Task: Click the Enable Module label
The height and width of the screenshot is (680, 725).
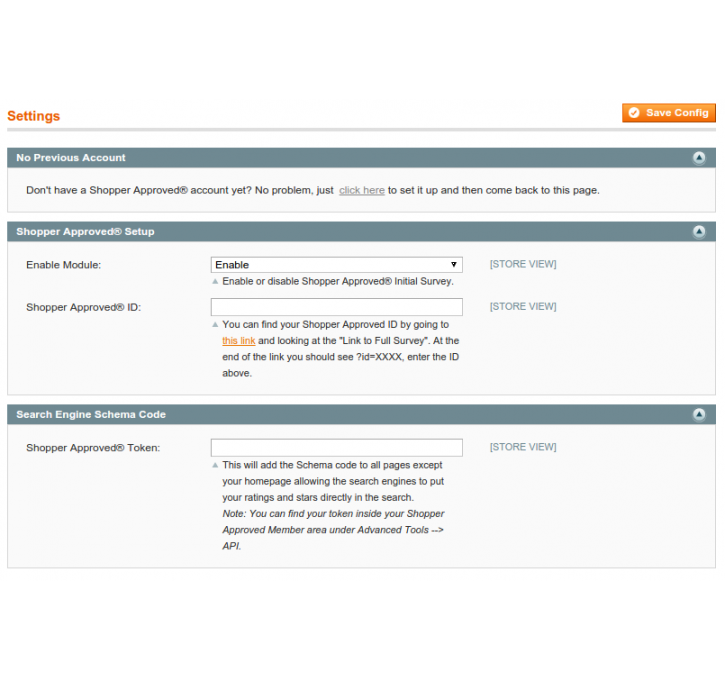Action: 63,265
